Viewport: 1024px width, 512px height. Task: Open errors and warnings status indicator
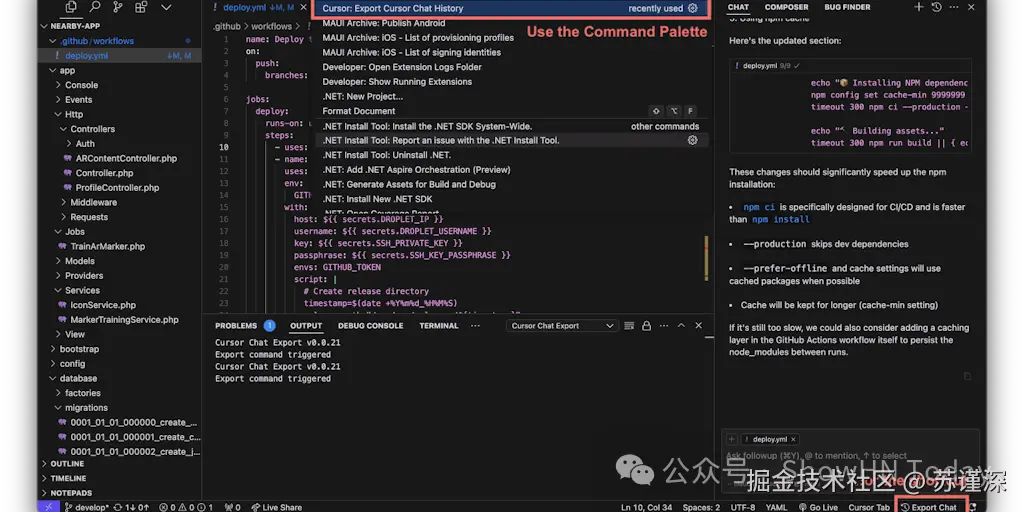pos(187,507)
